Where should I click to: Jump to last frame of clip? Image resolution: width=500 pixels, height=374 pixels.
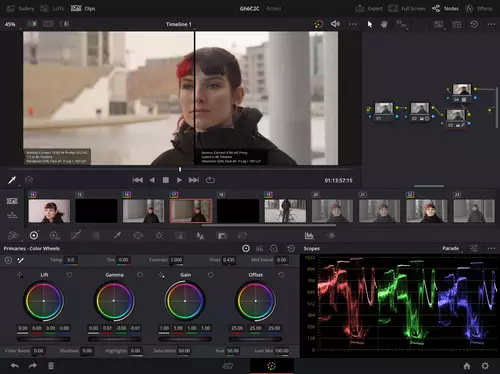coord(194,180)
